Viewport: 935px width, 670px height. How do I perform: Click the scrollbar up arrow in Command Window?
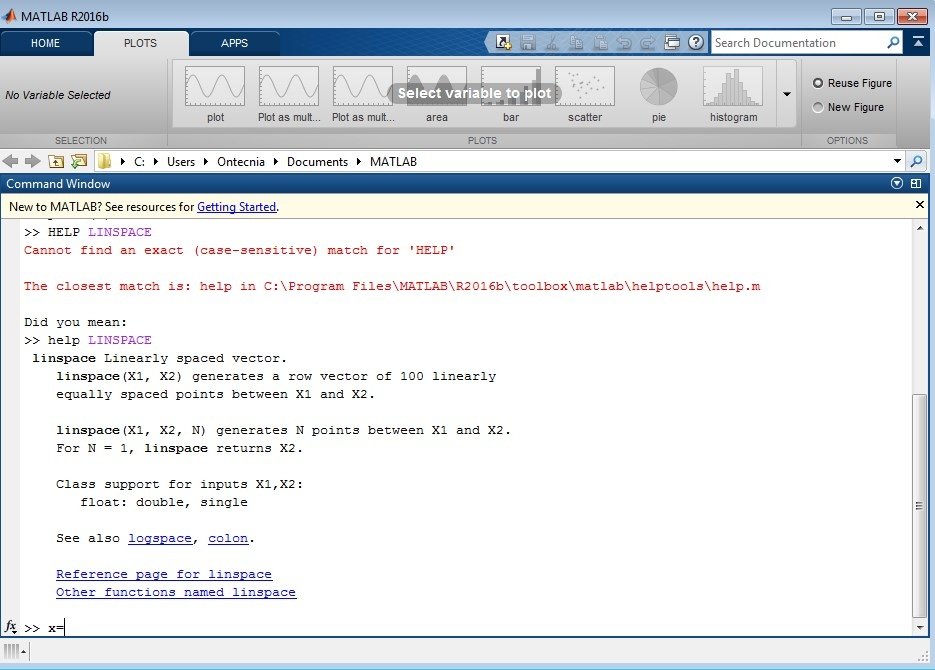point(919,228)
